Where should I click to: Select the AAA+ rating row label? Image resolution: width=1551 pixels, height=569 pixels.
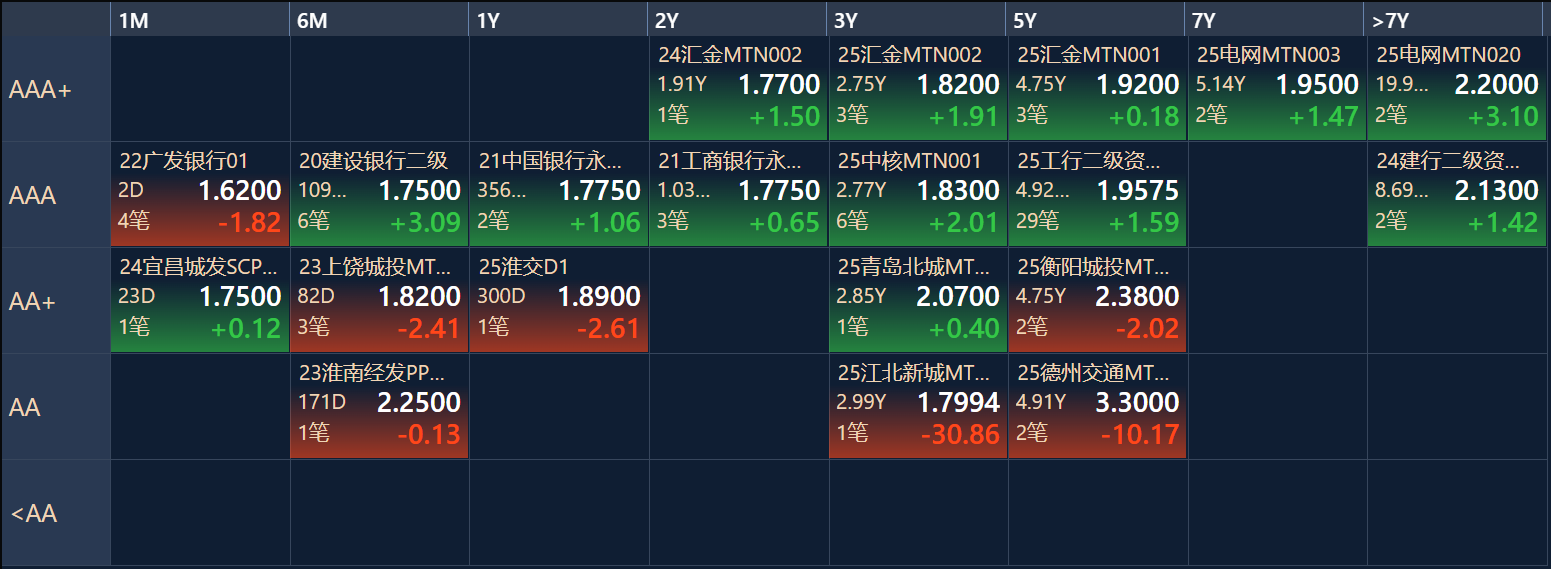pyautogui.click(x=55, y=90)
